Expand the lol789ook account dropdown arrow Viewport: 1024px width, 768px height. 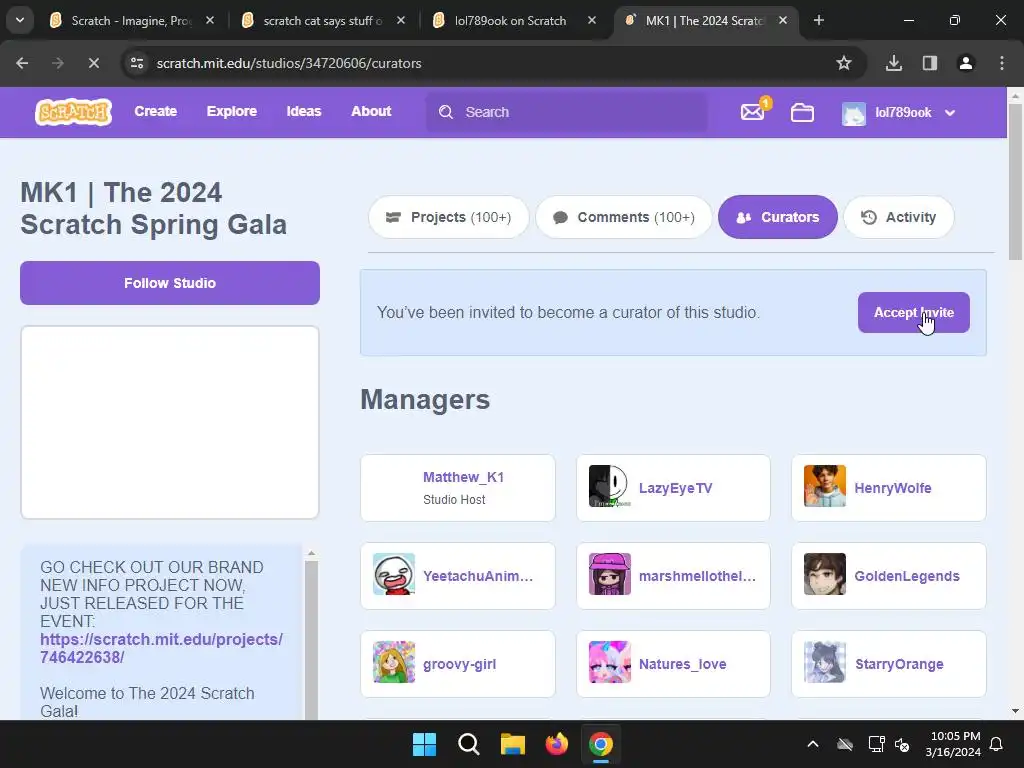tap(950, 113)
